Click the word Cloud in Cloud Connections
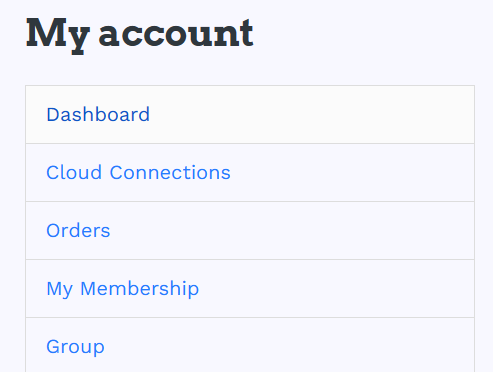 (x=74, y=173)
